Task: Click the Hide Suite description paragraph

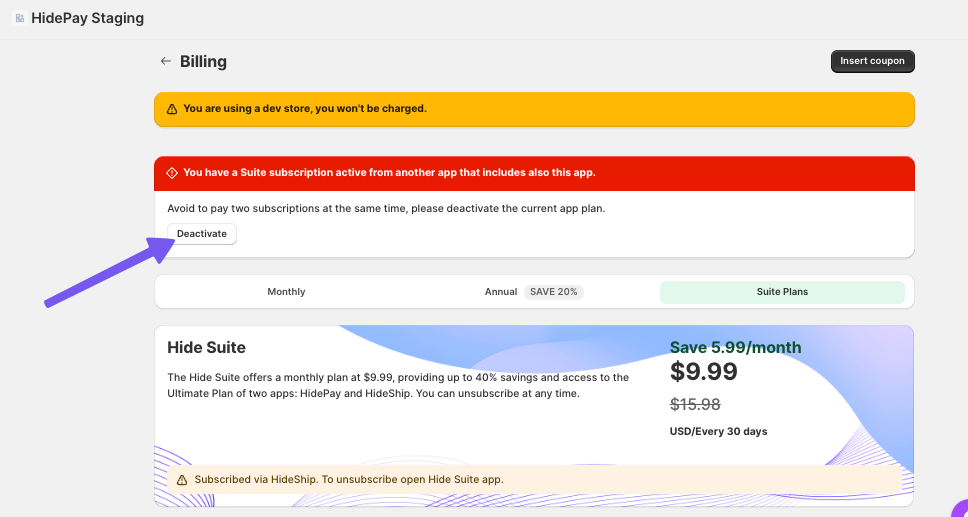Action: 398,385
